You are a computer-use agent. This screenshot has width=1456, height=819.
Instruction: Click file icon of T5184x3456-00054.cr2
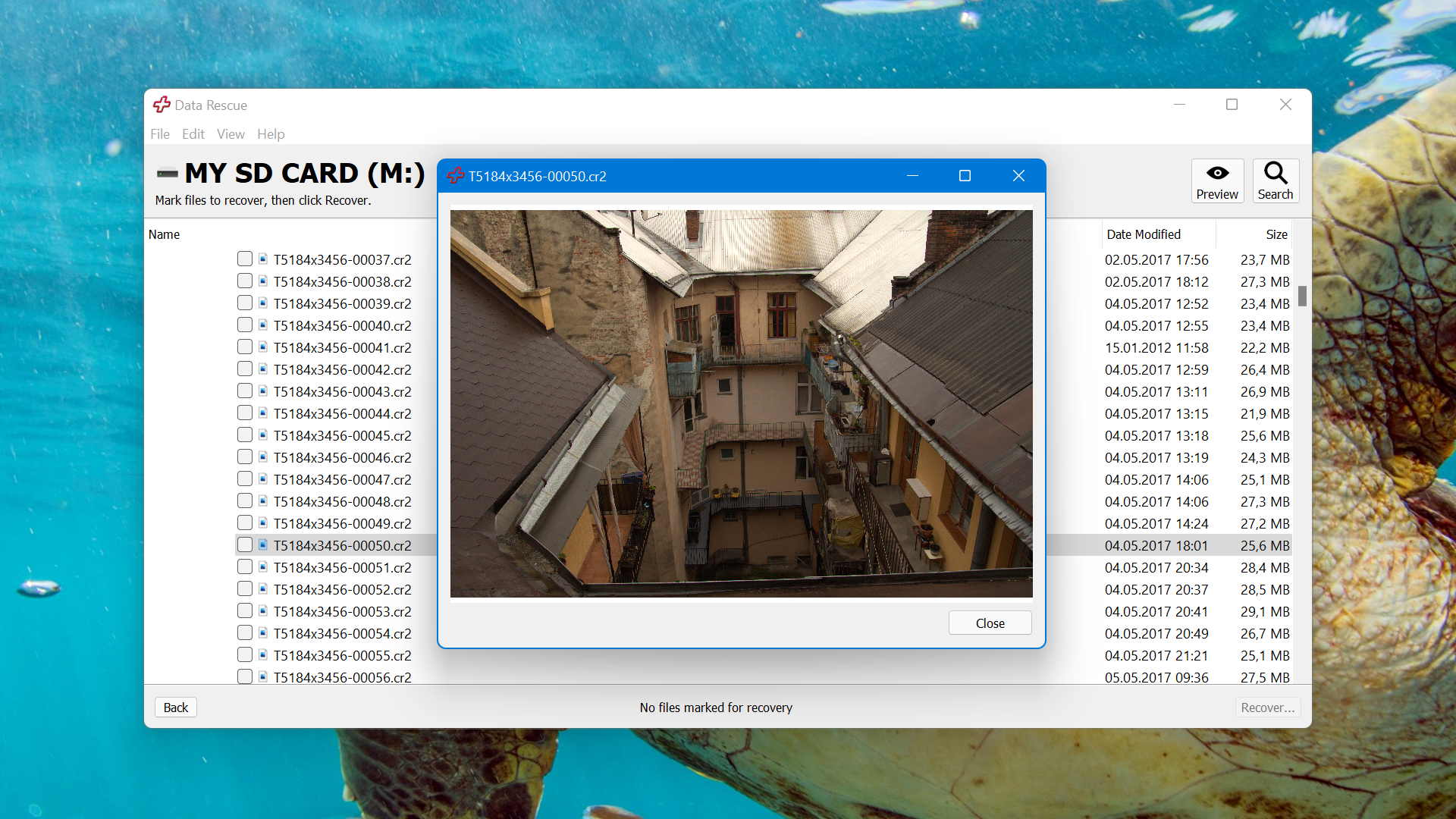(263, 633)
